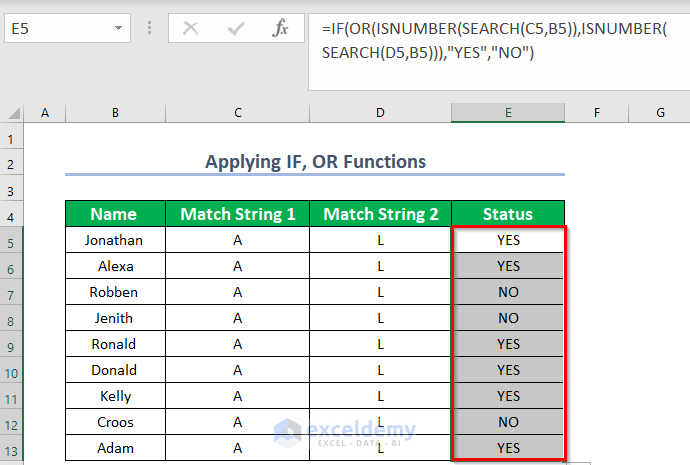Image resolution: width=690 pixels, height=465 pixels.
Task: Open the Insert Function fx dialog
Action: pyautogui.click(x=281, y=29)
